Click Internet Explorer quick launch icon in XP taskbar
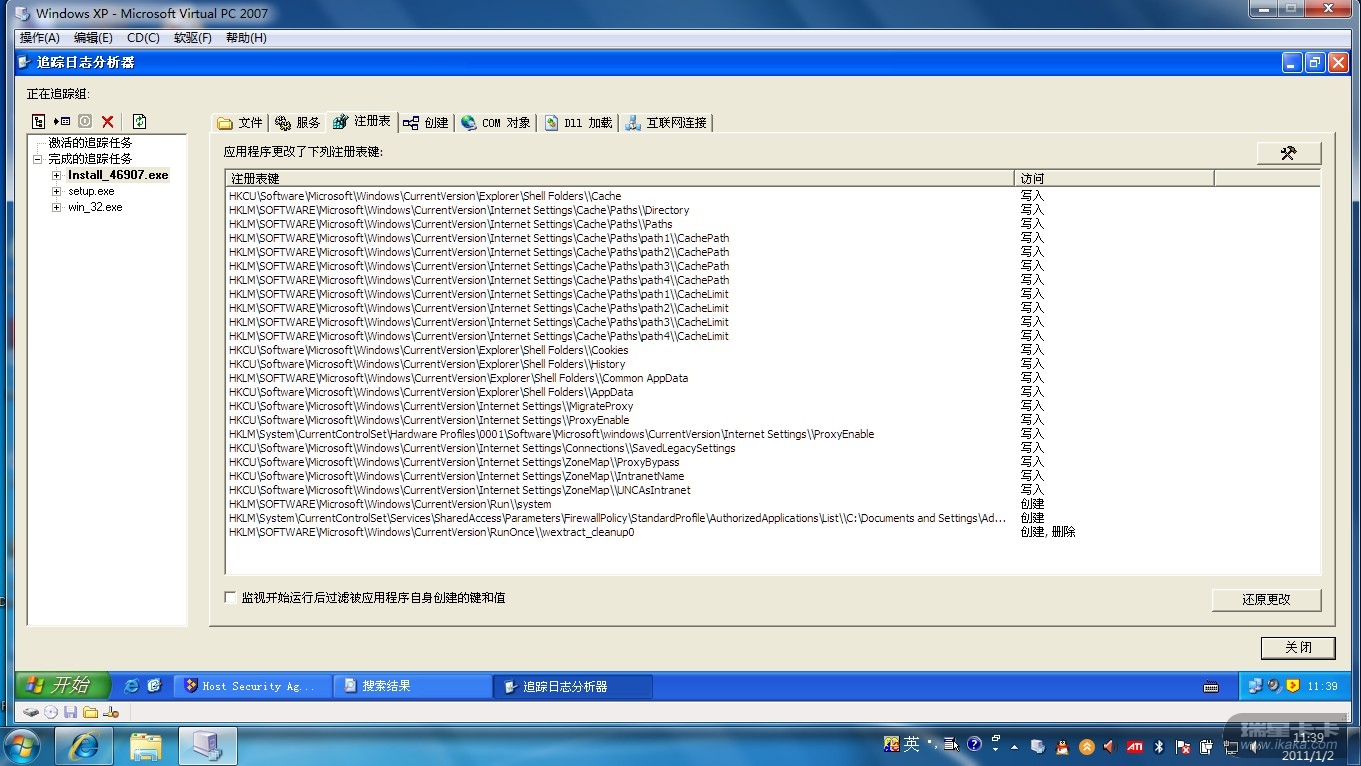Viewport: 1361px width, 766px height. 131,686
